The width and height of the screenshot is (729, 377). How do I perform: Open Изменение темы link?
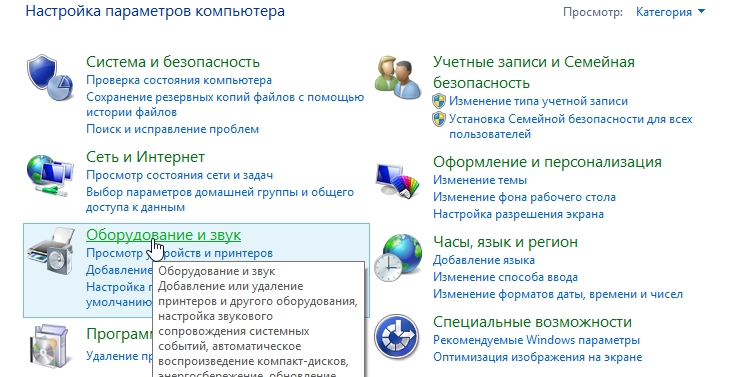pyautogui.click(x=480, y=180)
